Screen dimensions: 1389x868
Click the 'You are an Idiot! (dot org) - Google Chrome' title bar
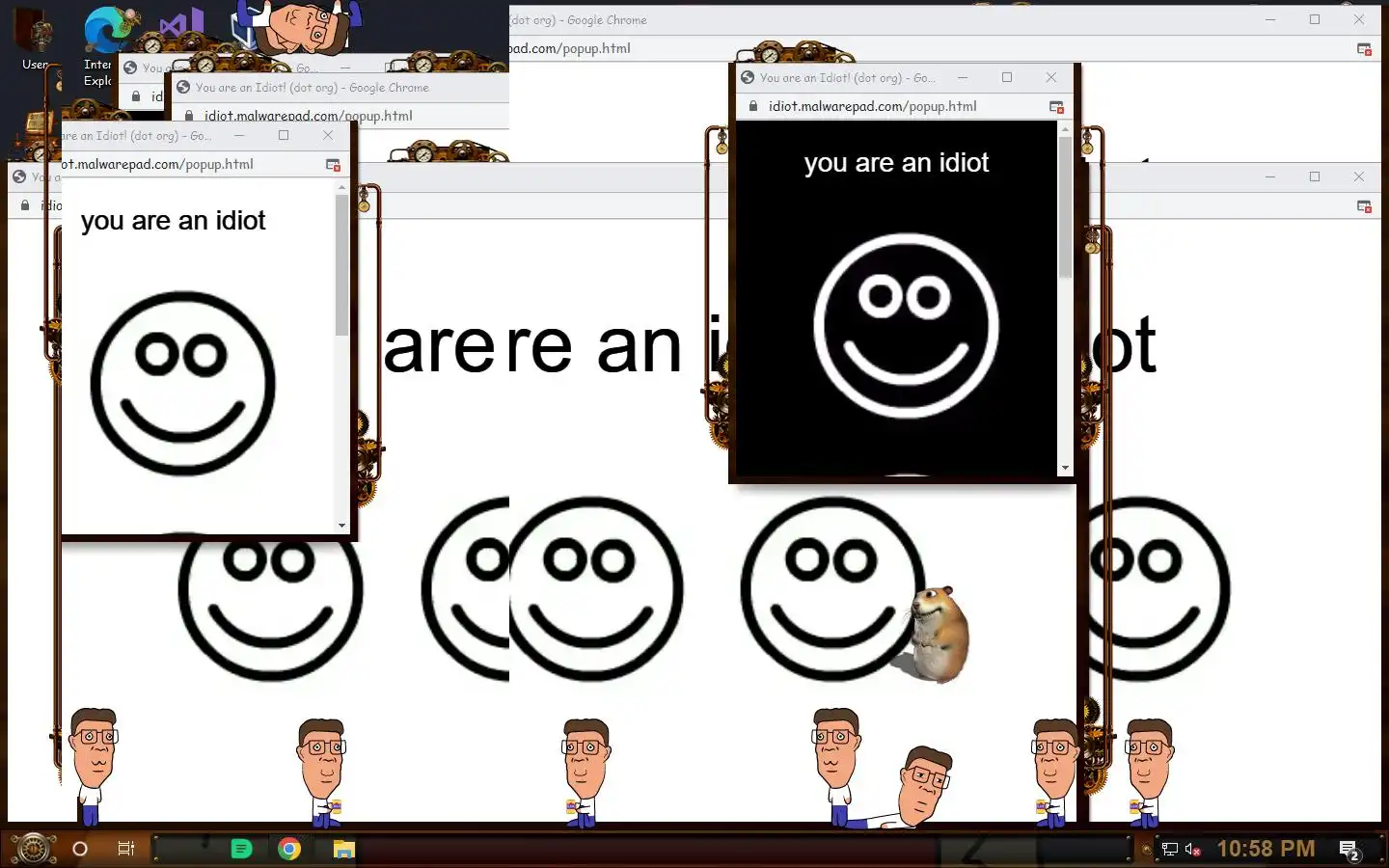pos(312,87)
